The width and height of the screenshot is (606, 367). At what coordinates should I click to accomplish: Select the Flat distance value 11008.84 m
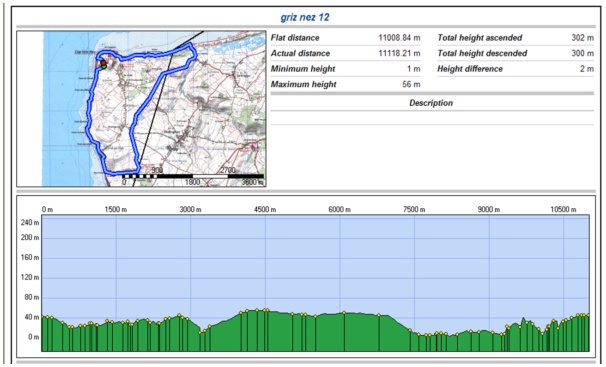coord(399,38)
